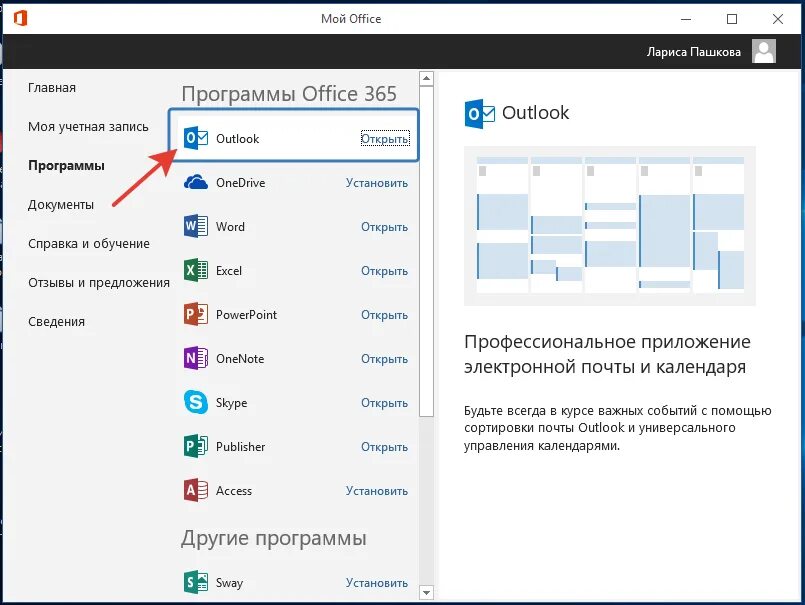This screenshot has width=805, height=605.
Task: Click Открыть next to Publisher
Action: click(385, 447)
